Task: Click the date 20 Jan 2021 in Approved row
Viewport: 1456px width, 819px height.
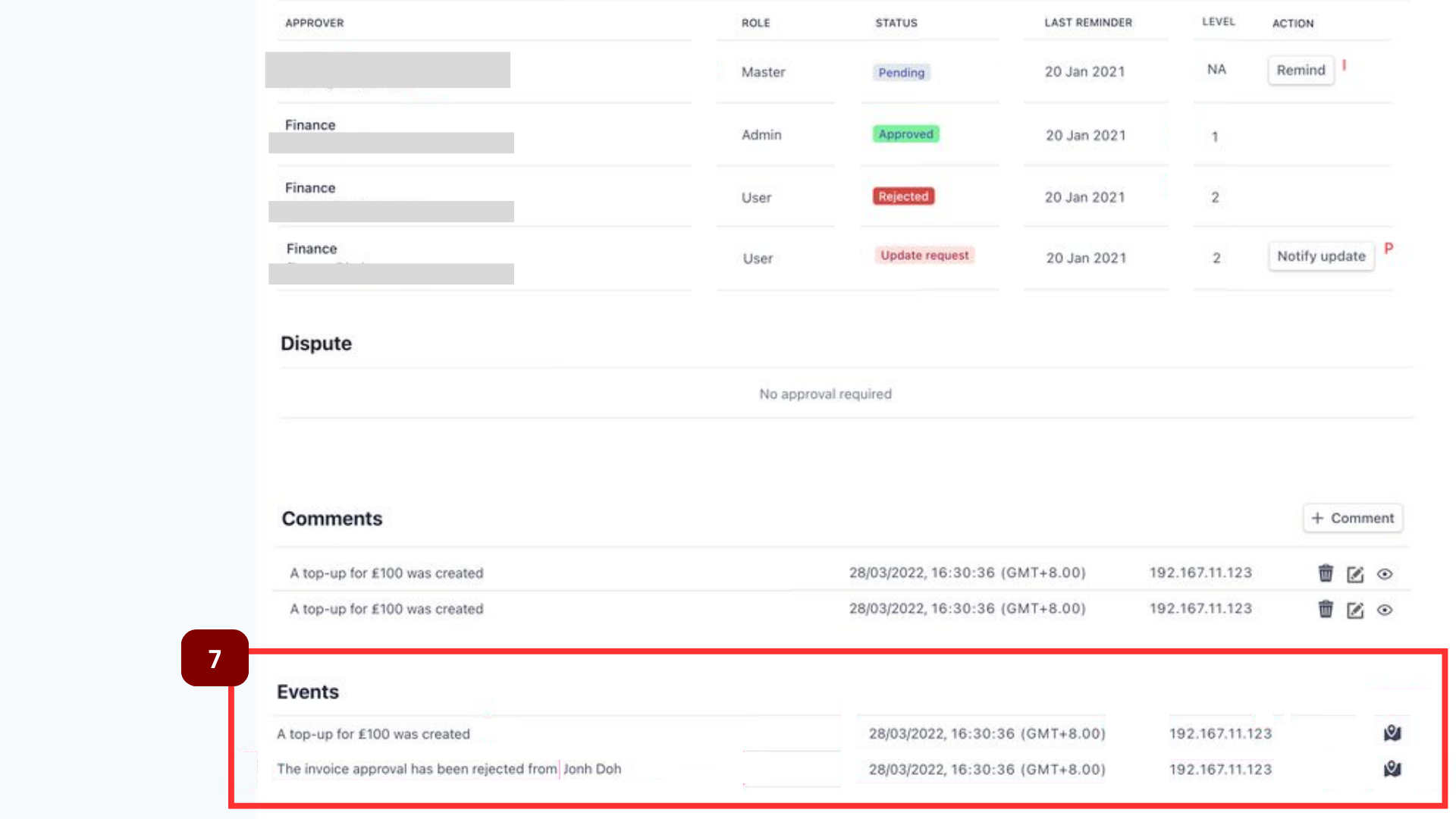Action: point(1085,136)
